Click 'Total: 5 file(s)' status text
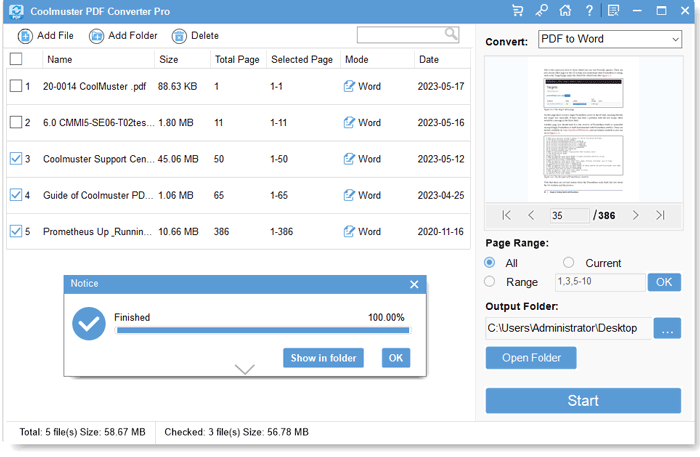The height and width of the screenshot is (457, 700). pyautogui.click(x=82, y=432)
